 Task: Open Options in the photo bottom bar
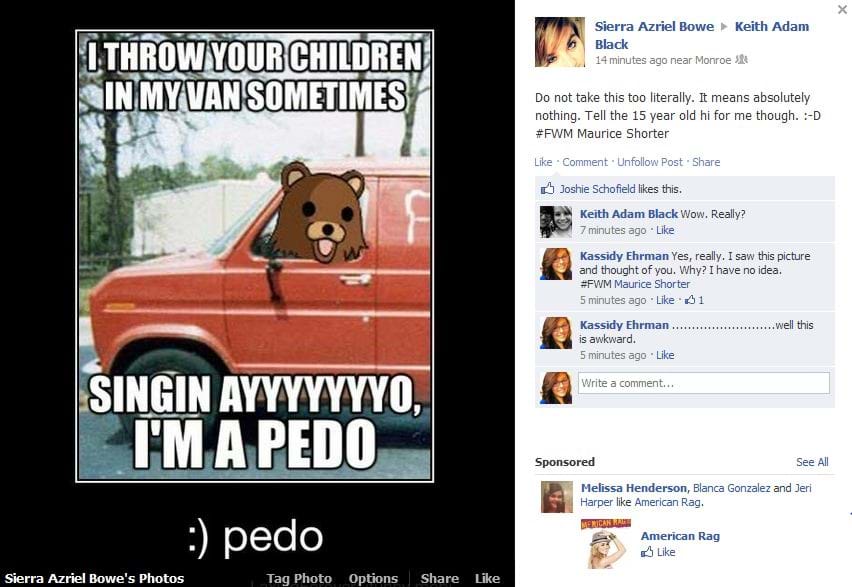pos(373,578)
